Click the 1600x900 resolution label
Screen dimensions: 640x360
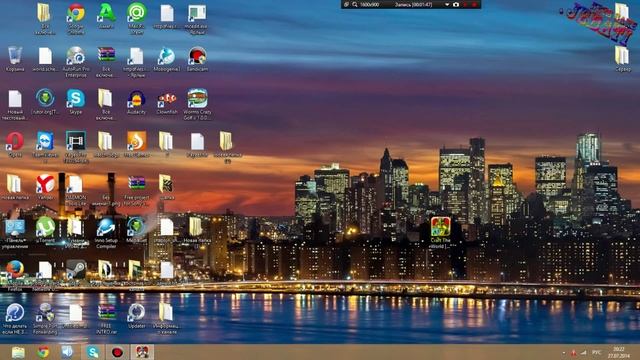[369, 4]
